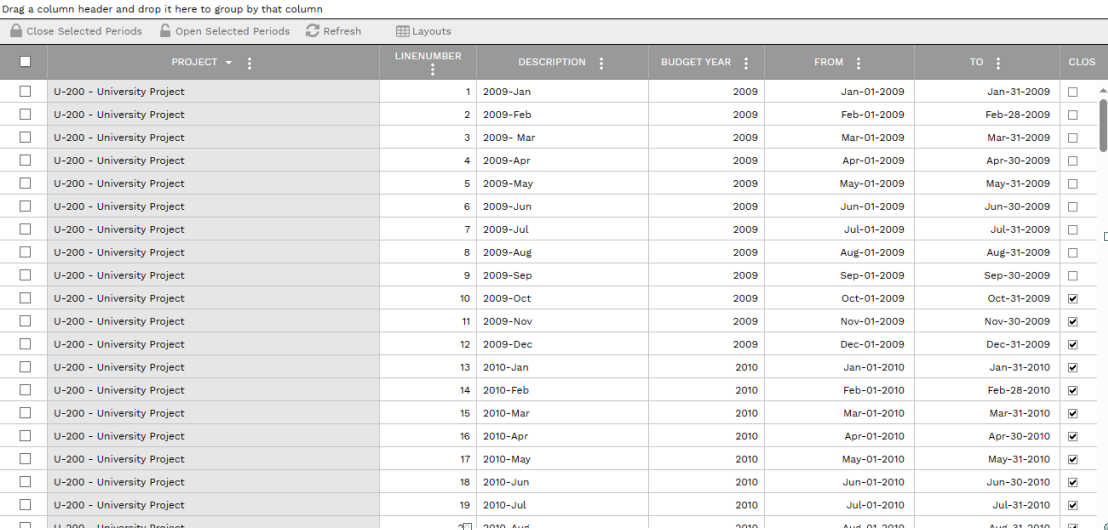Screen dimensions: 1108x530
Task: Click the Project column sort arrow
Action: pyautogui.click(x=229, y=63)
